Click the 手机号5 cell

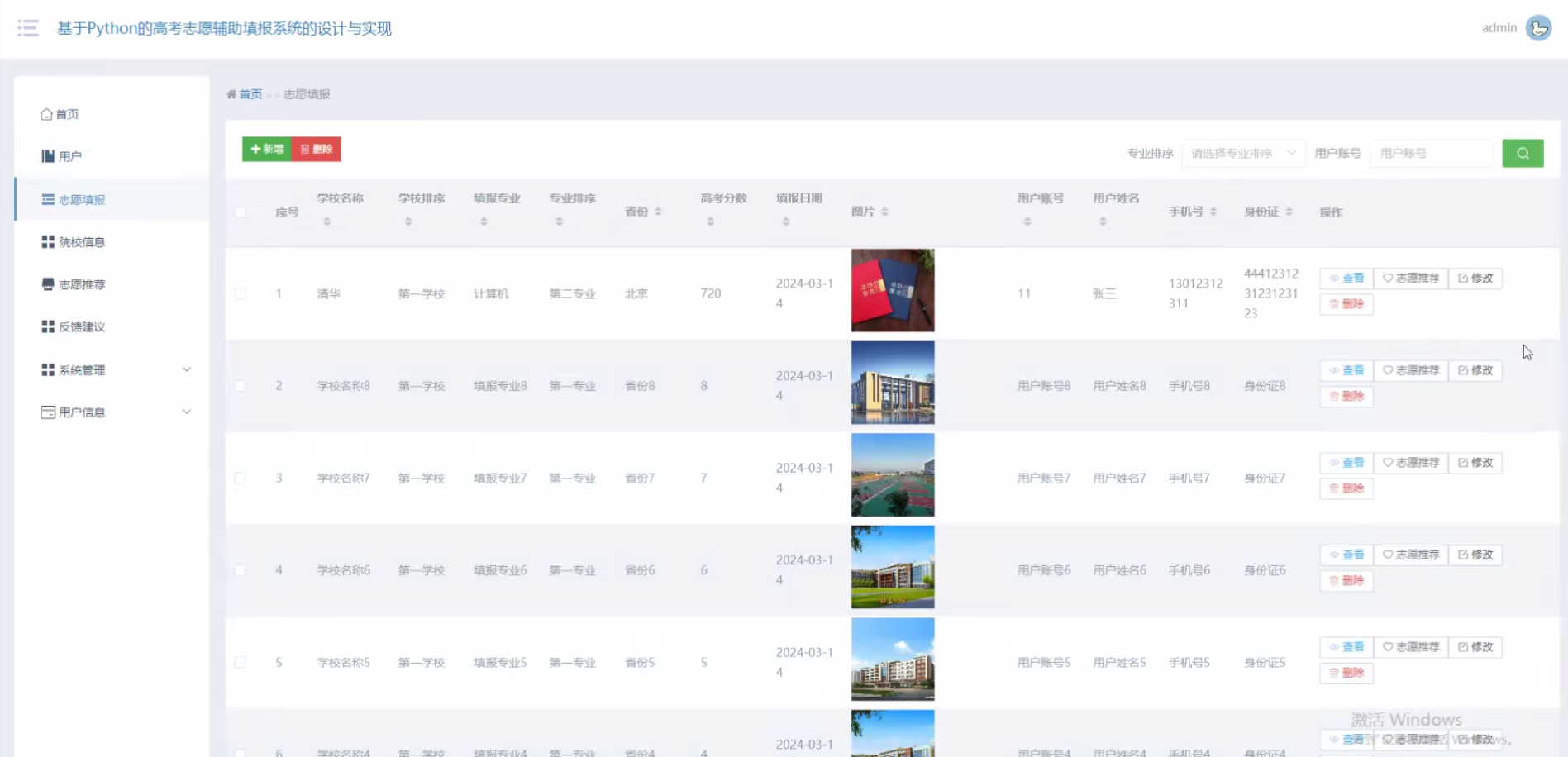point(1189,662)
